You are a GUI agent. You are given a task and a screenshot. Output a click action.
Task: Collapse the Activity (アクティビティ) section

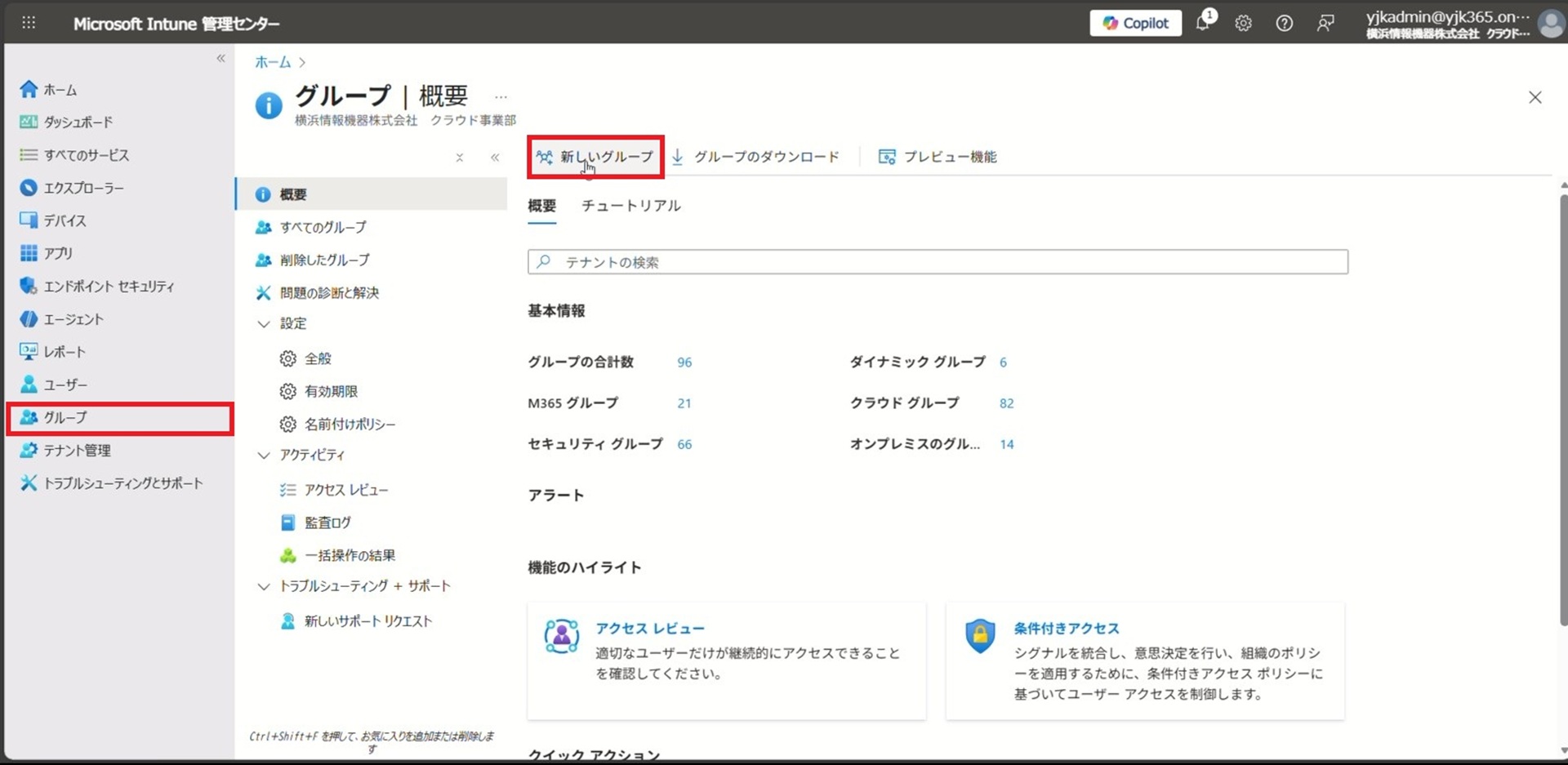(264, 456)
